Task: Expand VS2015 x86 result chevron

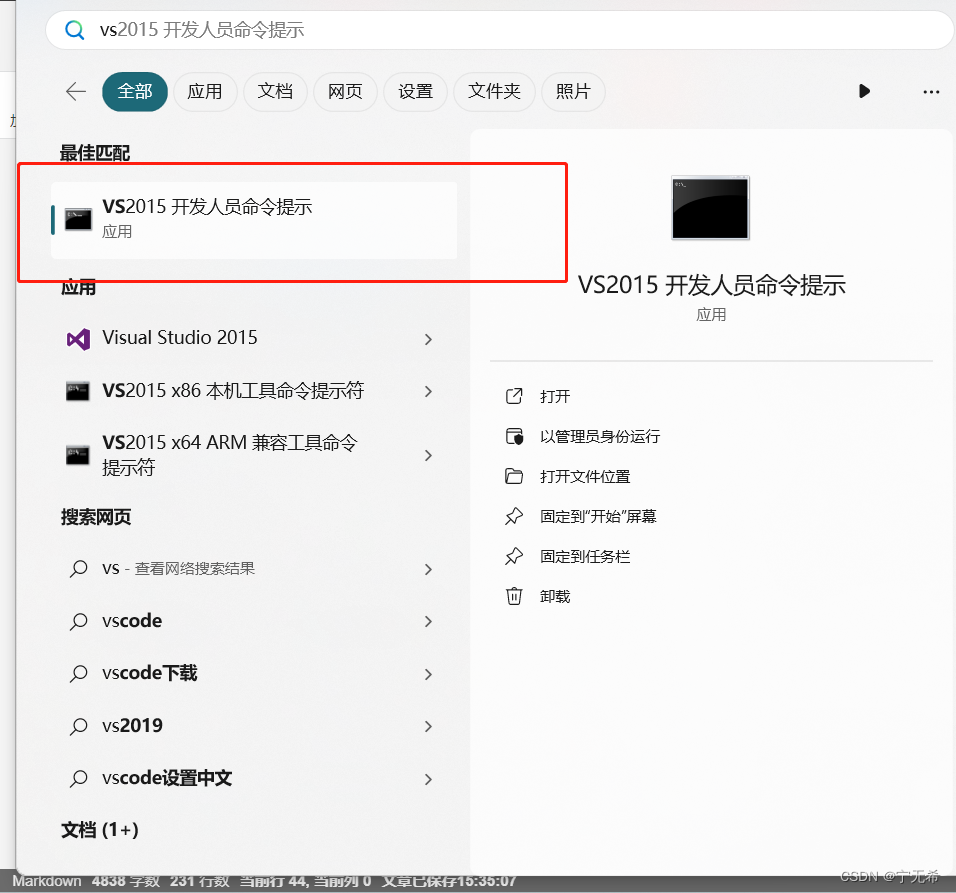Action: click(429, 391)
